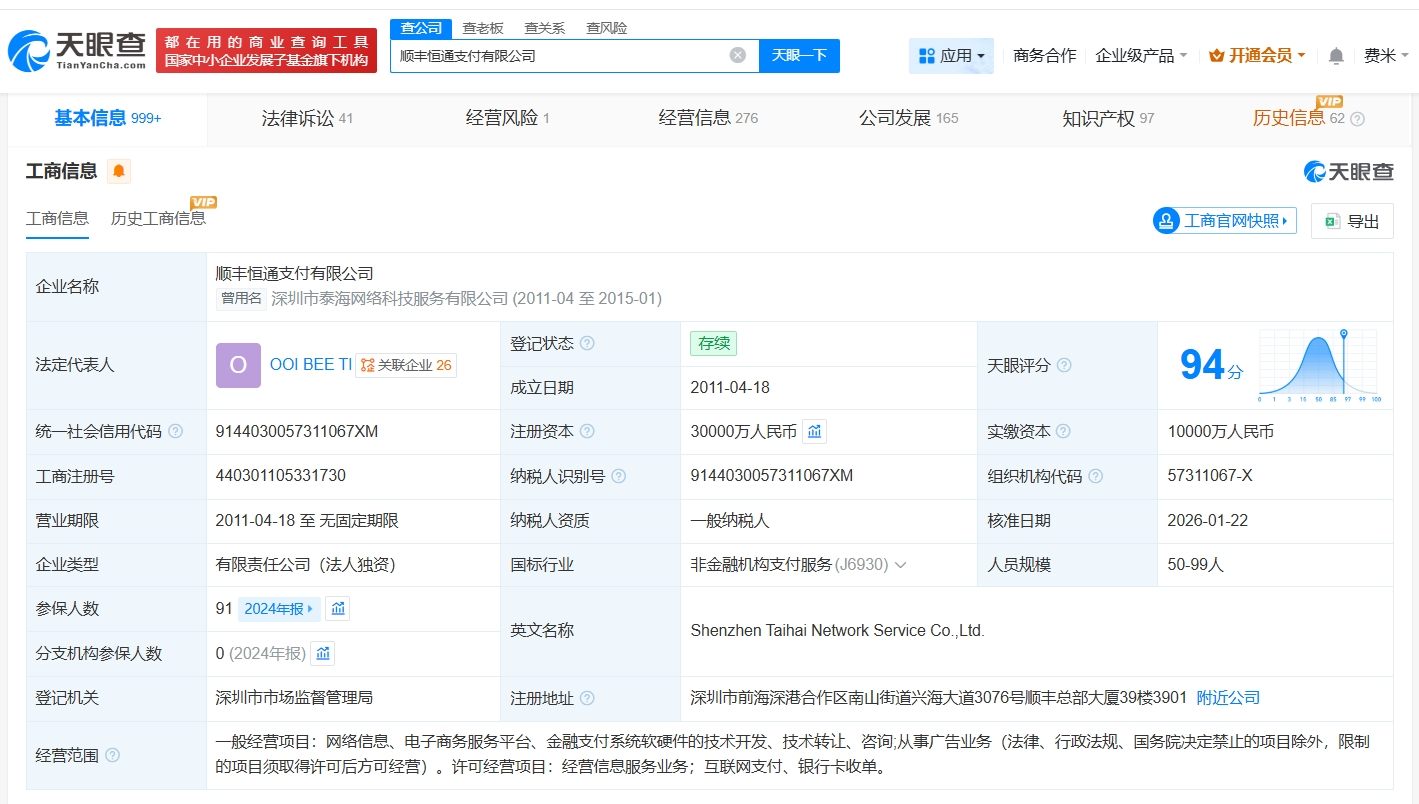This screenshot has width=1419, height=804.
Task: Click the notification bell icon in header
Action: coord(1336,56)
